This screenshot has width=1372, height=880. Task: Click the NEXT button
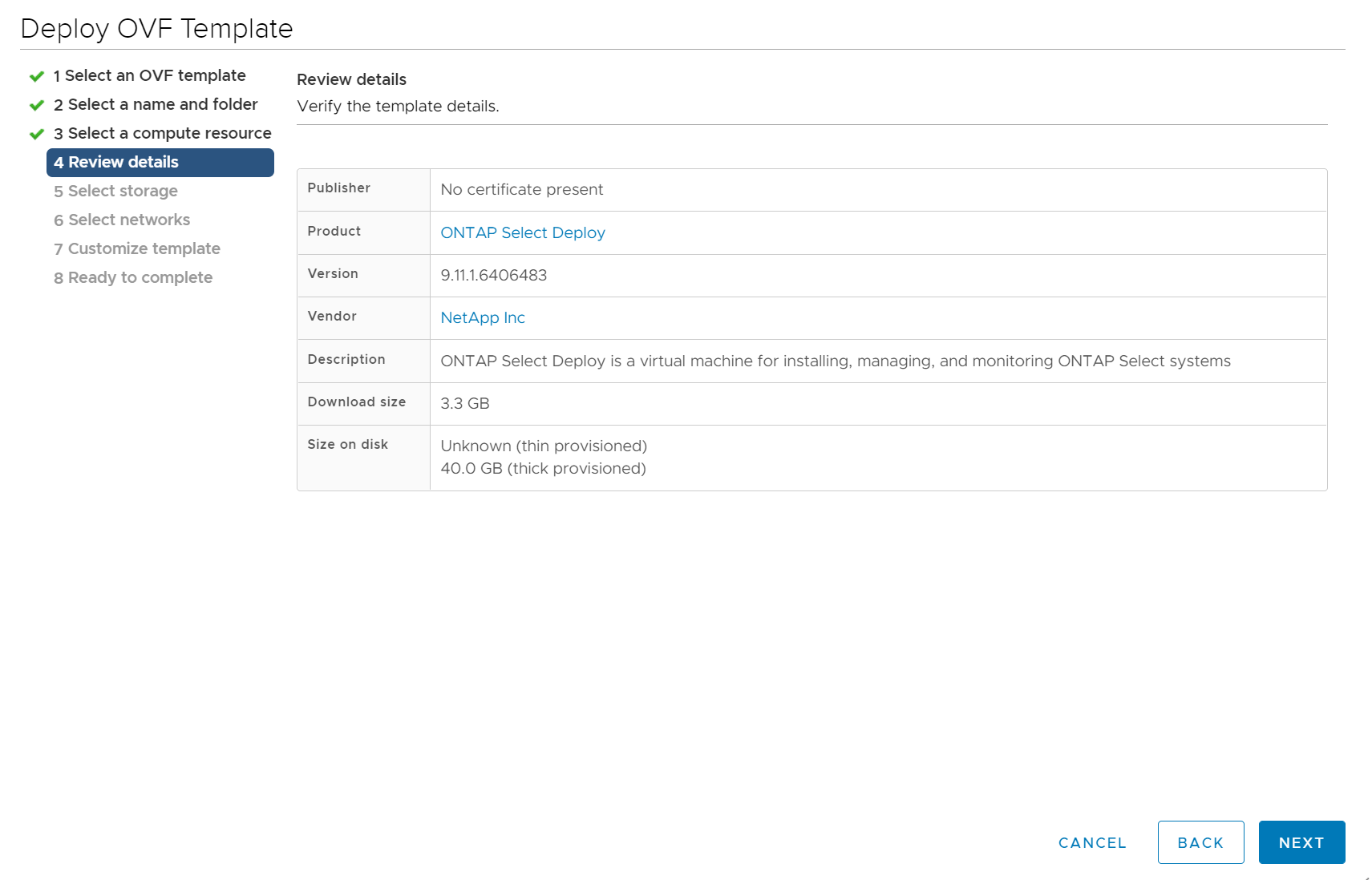pyautogui.click(x=1301, y=842)
